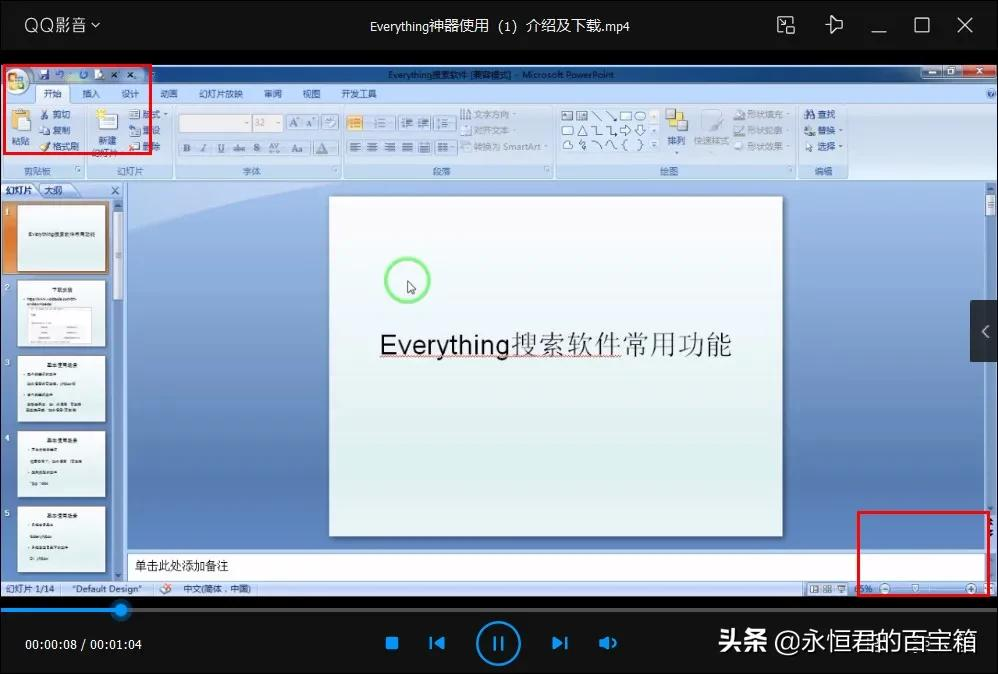Click the 新建幻灯片 button

tap(106, 130)
